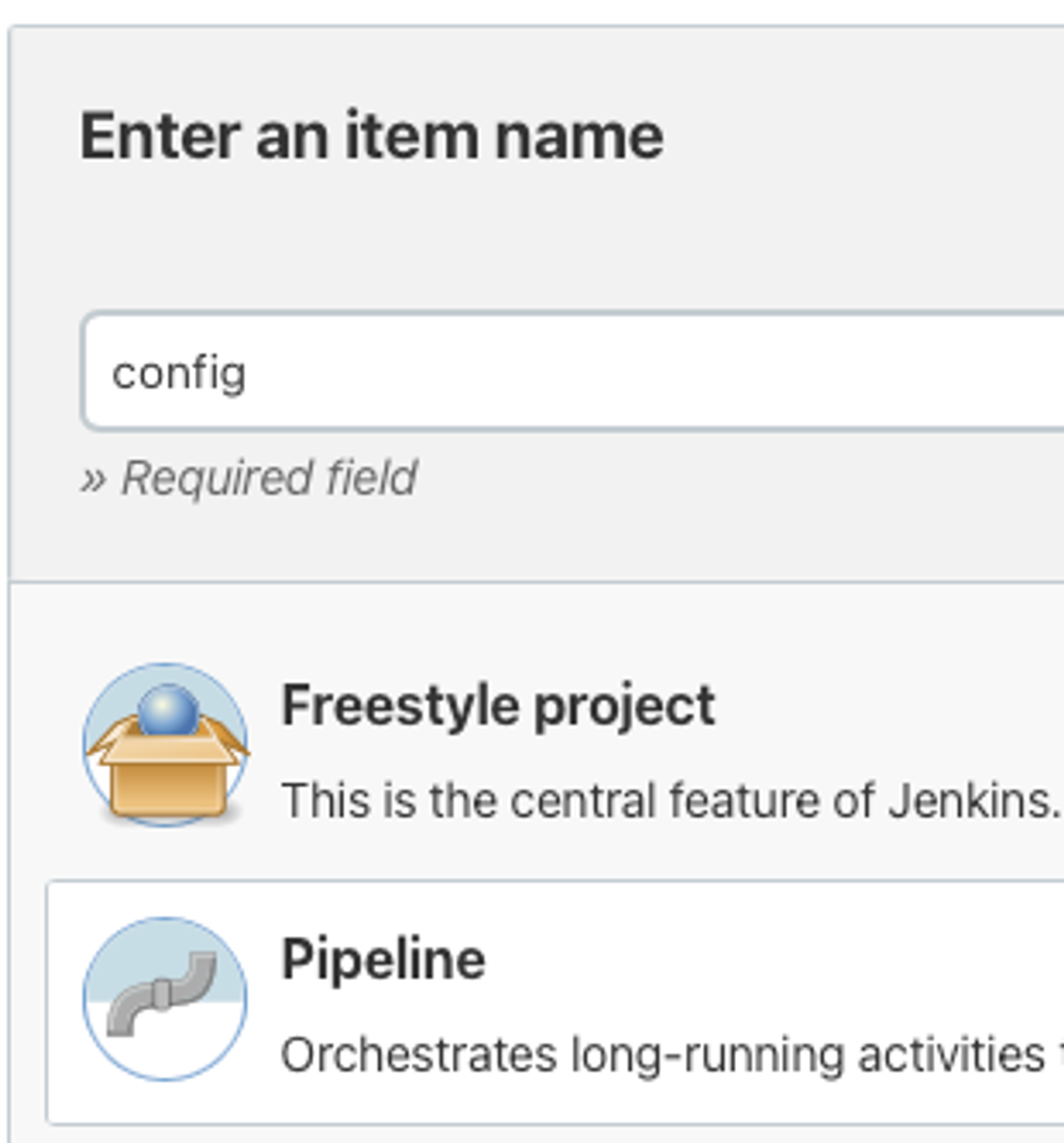Choose the Pipeline title

[384, 959]
